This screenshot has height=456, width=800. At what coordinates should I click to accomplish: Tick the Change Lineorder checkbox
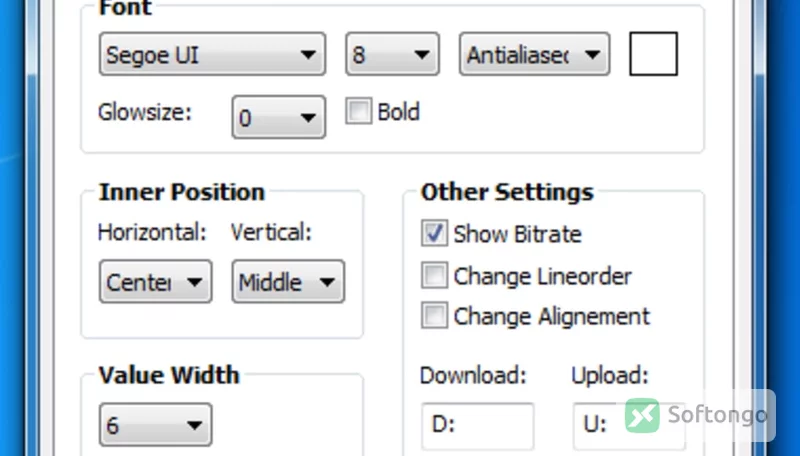(x=434, y=275)
